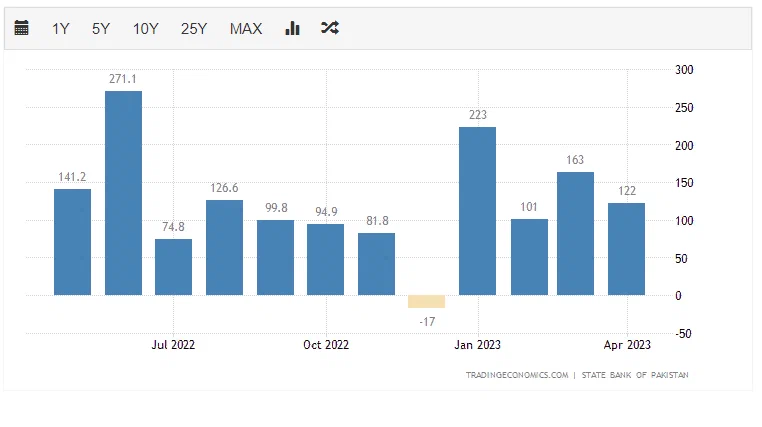The width and height of the screenshot is (762, 427).
Task: Select the bar labeled 81.8
Action: click(x=376, y=264)
